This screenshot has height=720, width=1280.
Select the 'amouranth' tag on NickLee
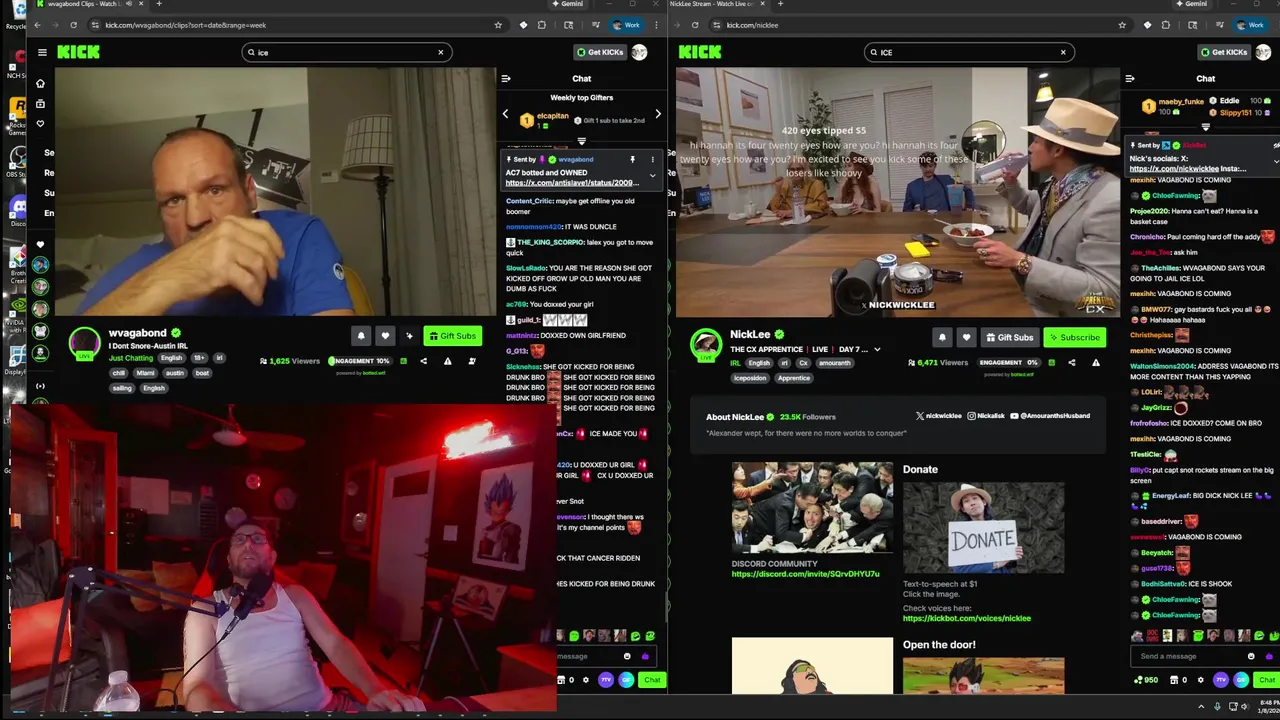[834, 363]
